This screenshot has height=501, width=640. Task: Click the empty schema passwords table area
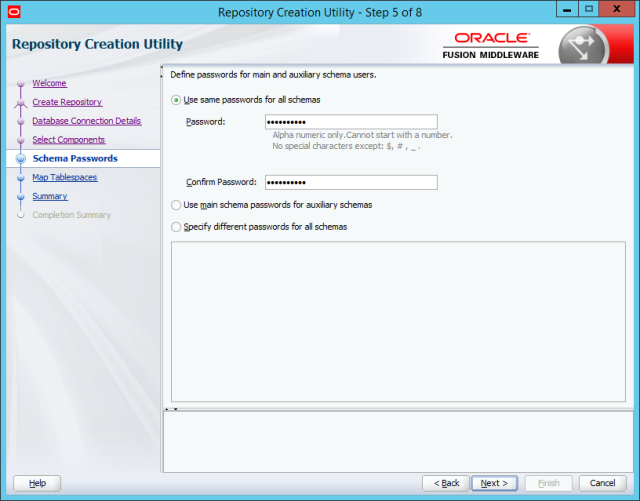(398, 322)
